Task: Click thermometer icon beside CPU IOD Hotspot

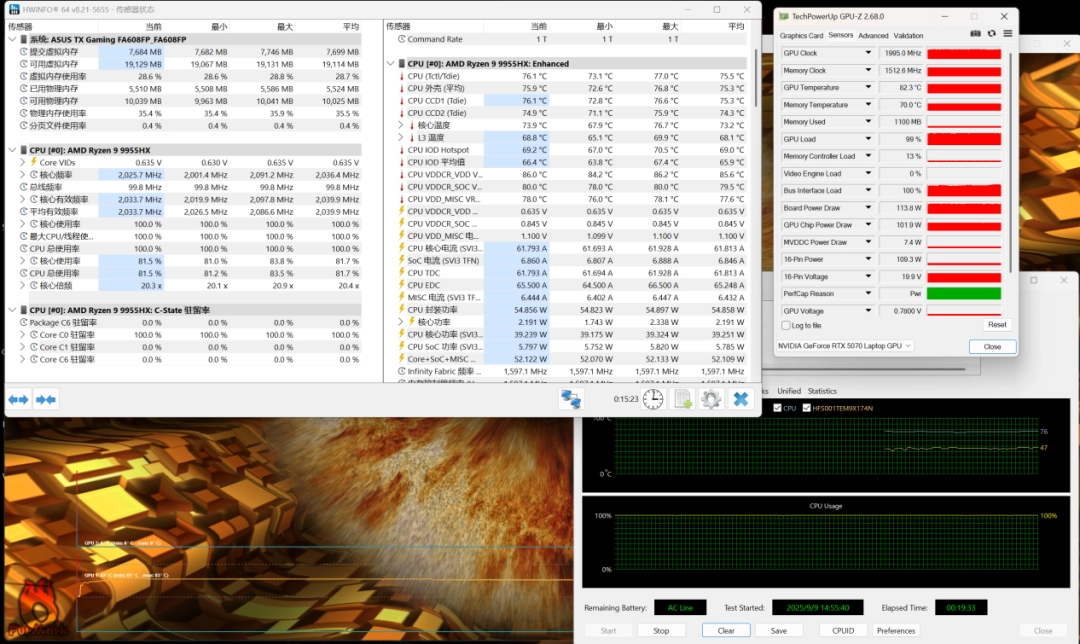Action: [x=402, y=150]
